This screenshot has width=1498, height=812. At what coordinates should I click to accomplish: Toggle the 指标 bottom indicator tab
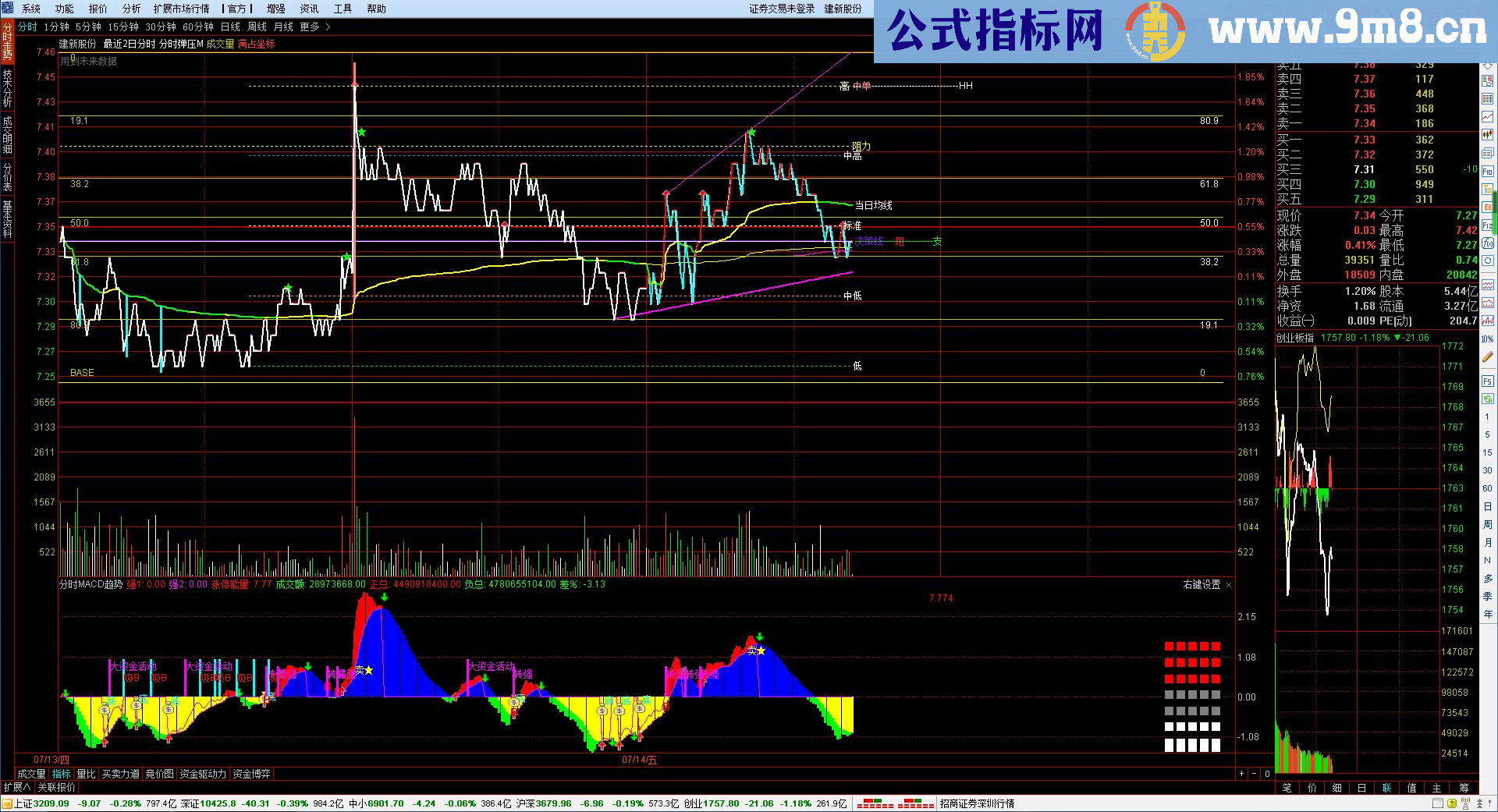pyautogui.click(x=61, y=774)
